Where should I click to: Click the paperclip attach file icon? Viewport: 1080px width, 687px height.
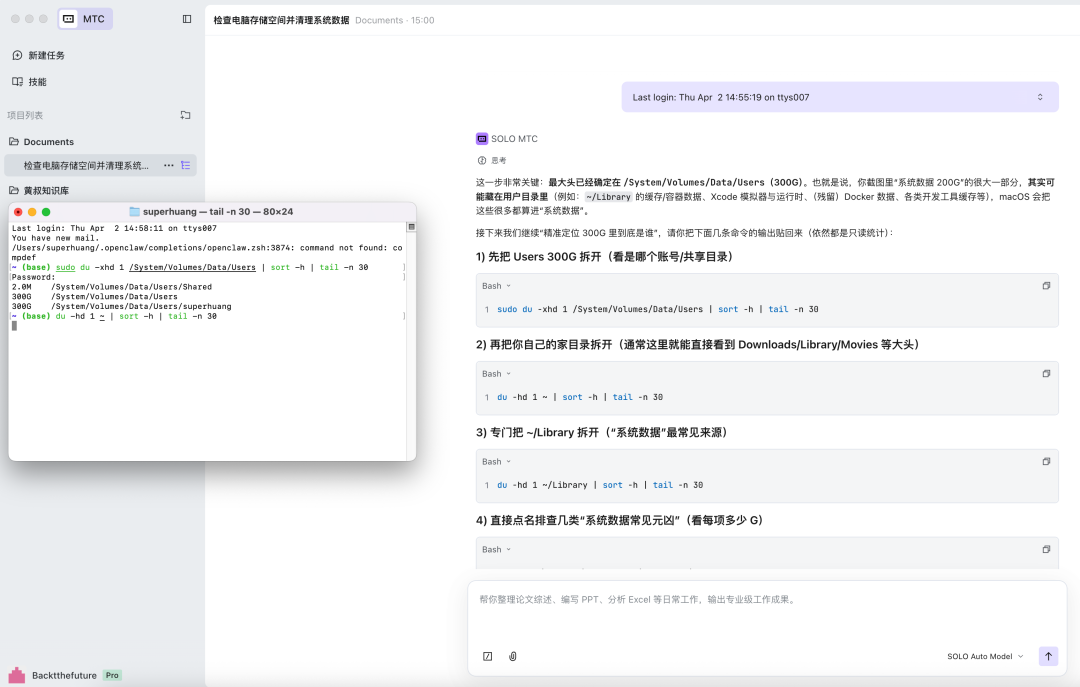[x=513, y=656]
